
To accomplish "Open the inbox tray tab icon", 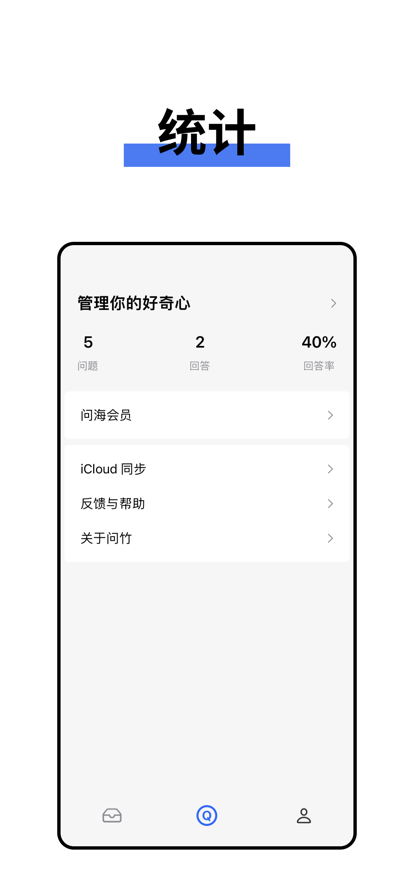I will point(112,815).
